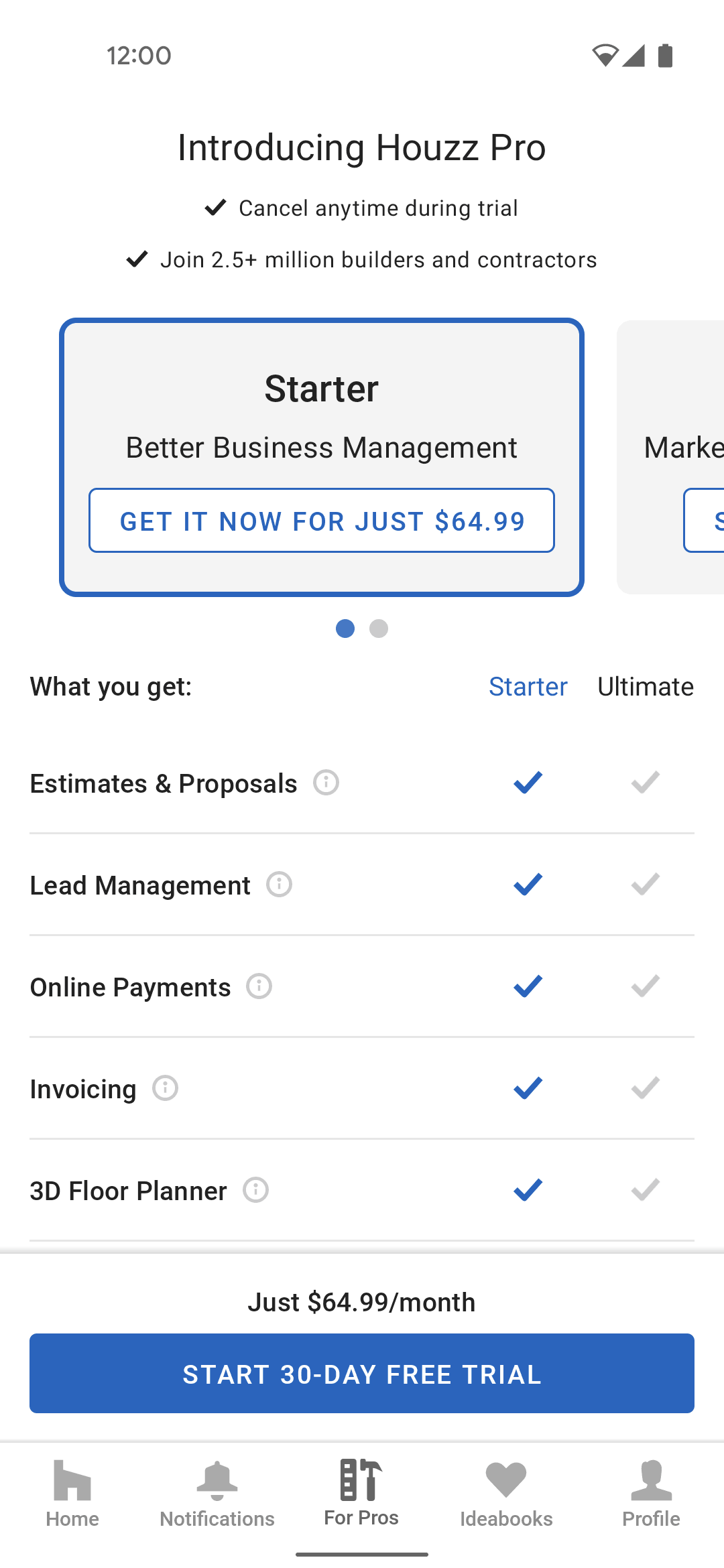Image resolution: width=724 pixels, height=1568 pixels.
Task: Tap the blue Starter checkmark for Invoicing
Action: 528,1088
